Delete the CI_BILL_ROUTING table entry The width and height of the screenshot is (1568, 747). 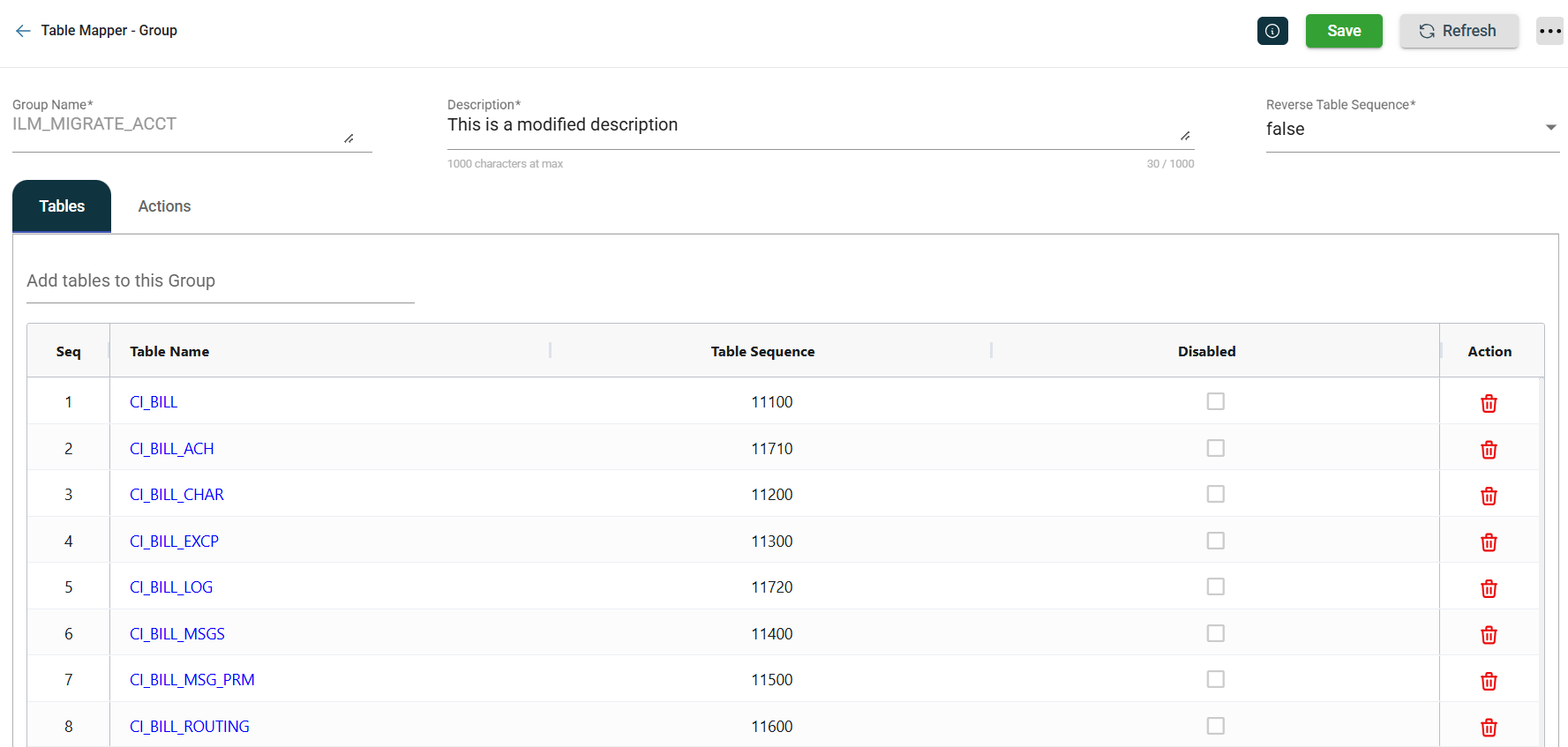1488,728
